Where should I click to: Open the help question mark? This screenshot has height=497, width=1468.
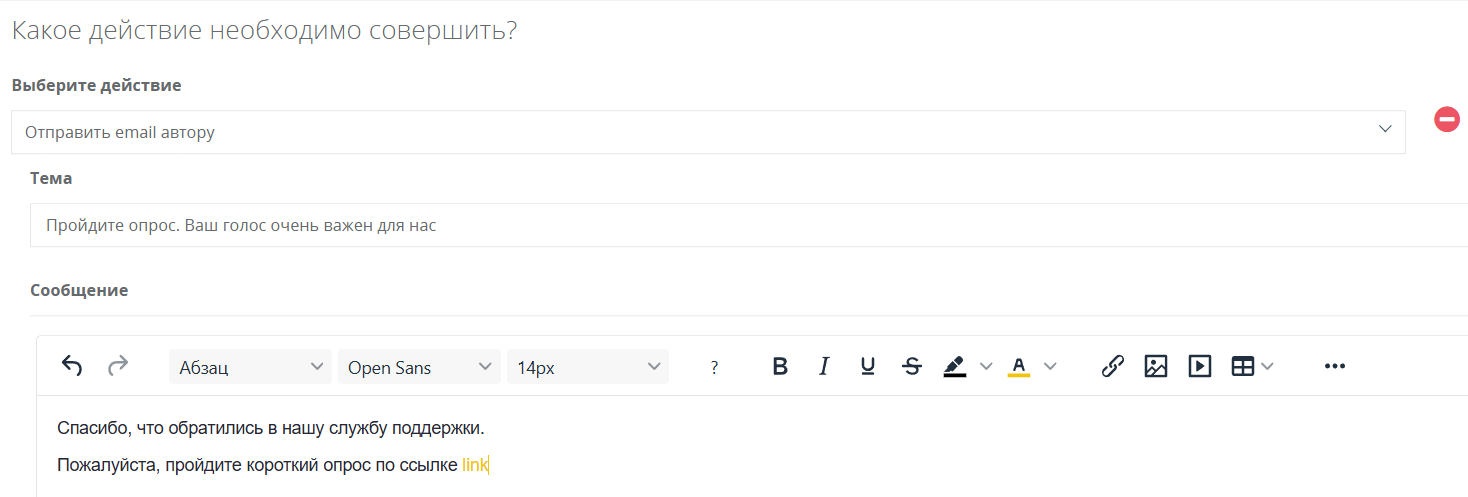(x=714, y=367)
